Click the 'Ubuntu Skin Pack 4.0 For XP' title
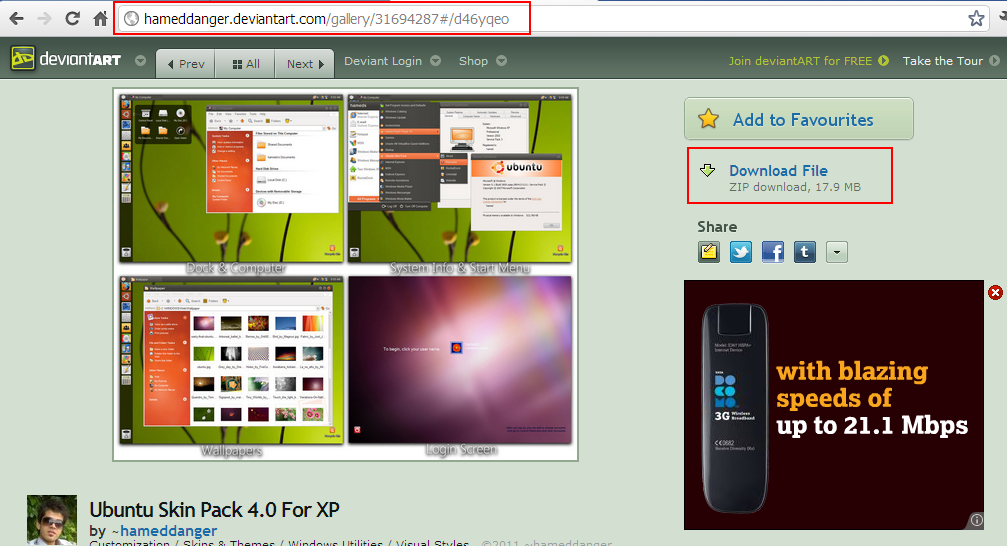Screen dimensions: 1007x546 click(215, 509)
